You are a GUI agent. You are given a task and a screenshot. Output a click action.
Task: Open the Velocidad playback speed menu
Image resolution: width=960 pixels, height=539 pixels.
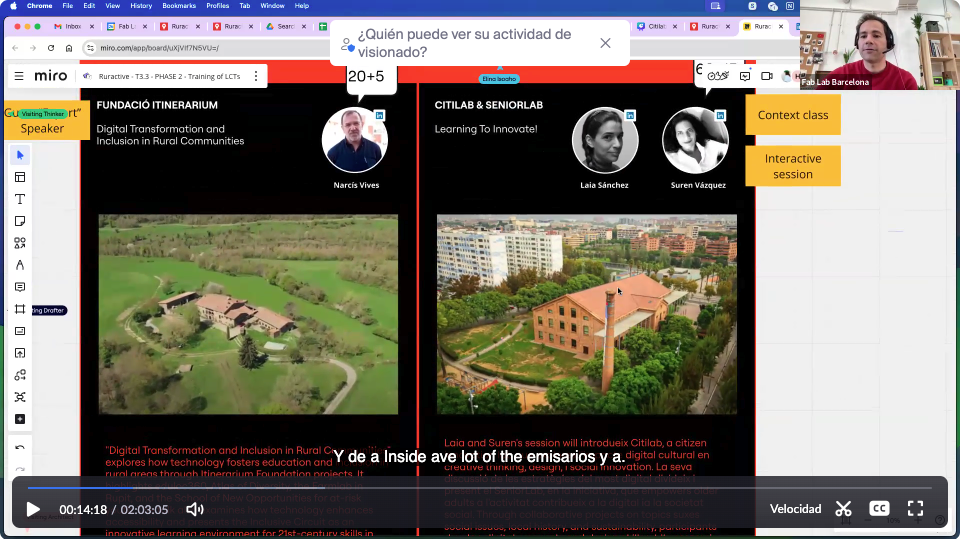795,509
